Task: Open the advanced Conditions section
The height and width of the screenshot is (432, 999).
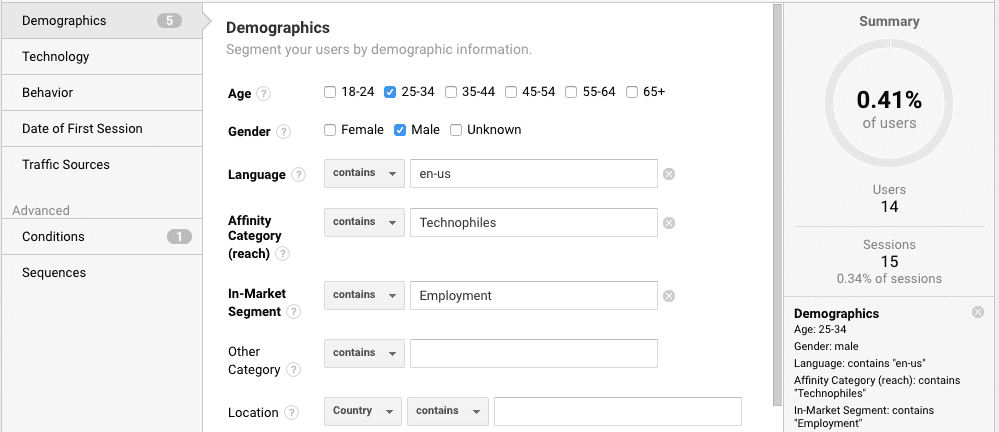Action: [x=101, y=236]
